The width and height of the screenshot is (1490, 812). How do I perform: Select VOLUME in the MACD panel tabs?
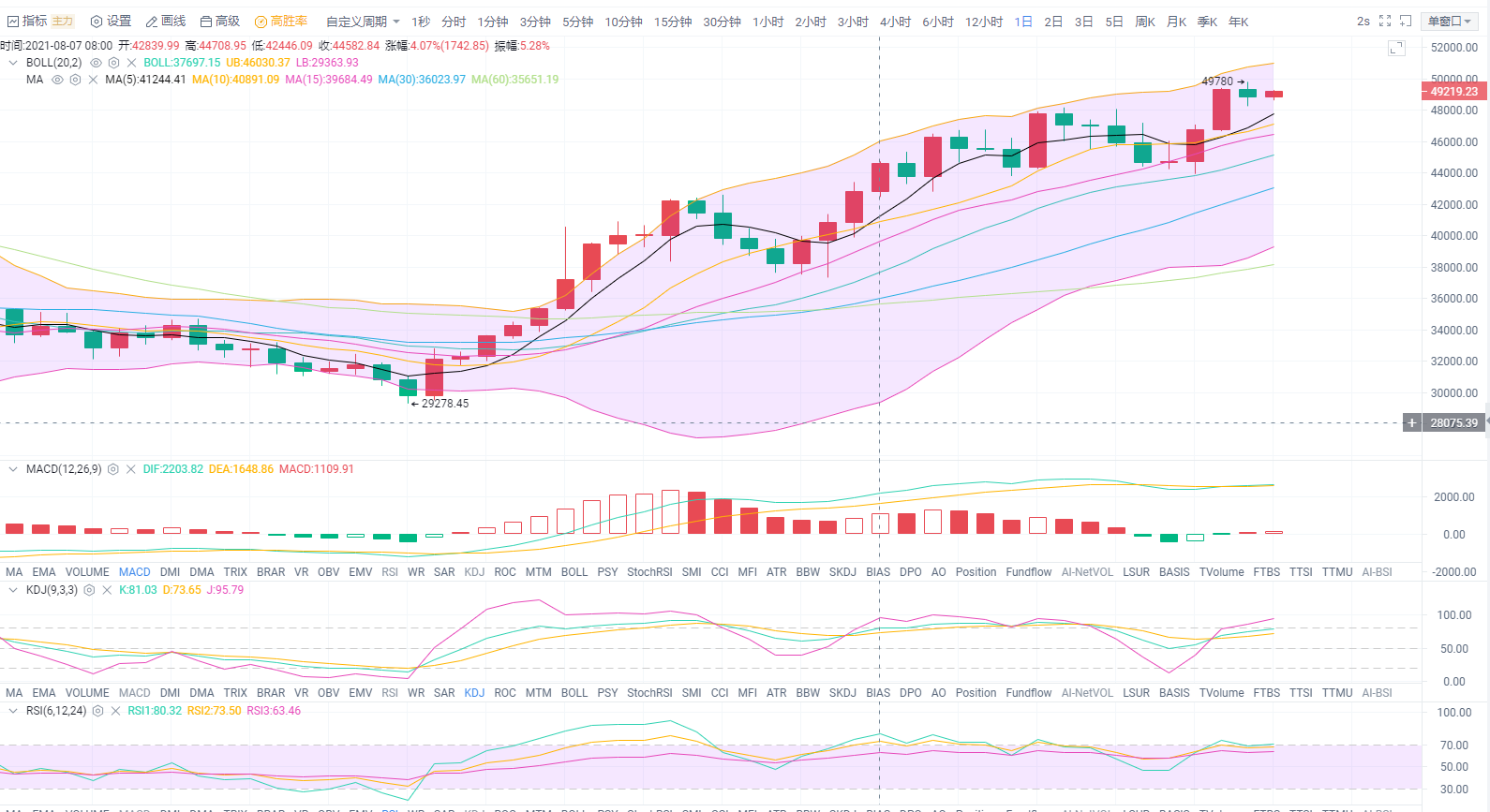click(87, 572)
